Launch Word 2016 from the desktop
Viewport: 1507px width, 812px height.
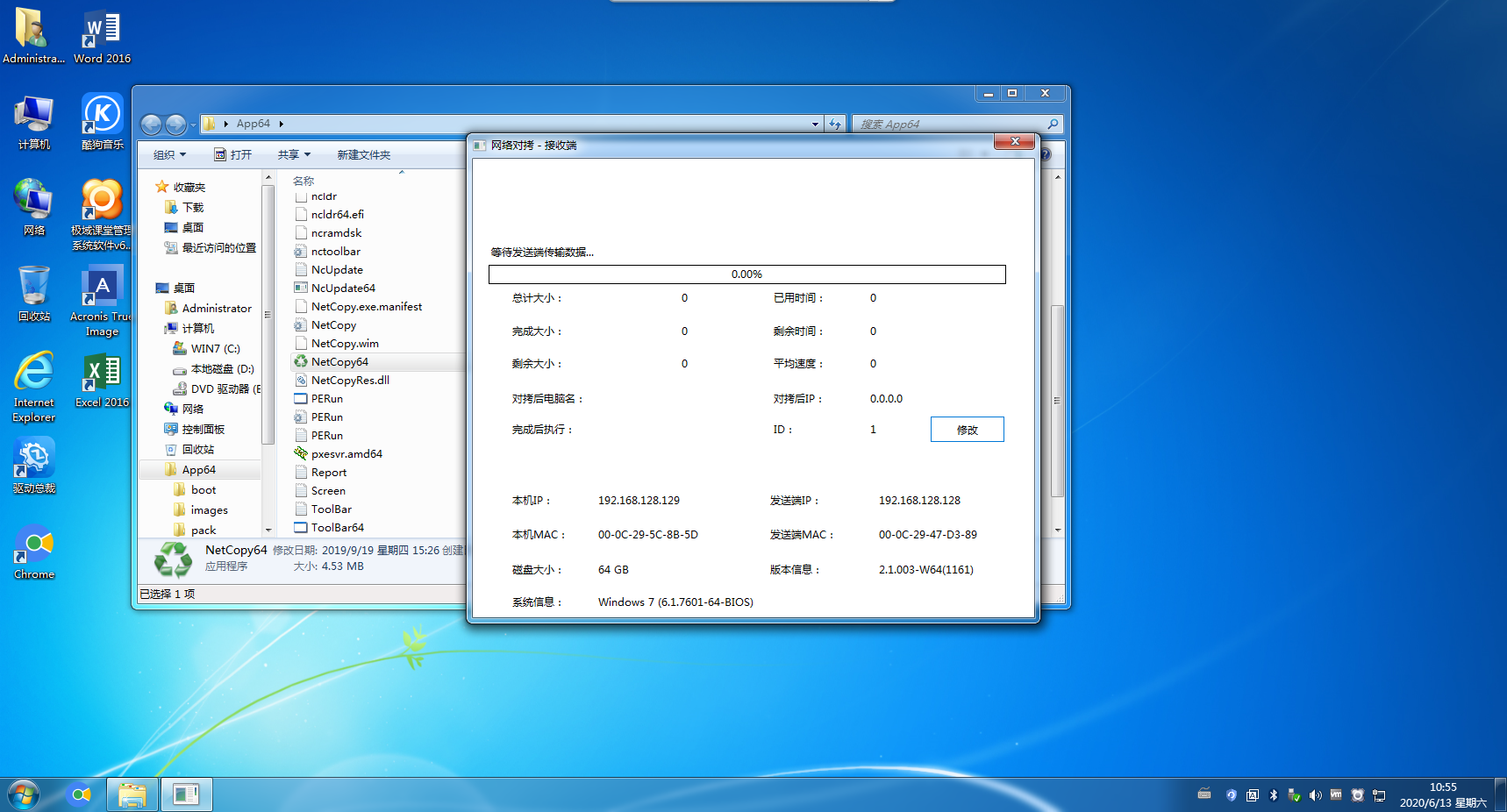(x=102, y=35)
